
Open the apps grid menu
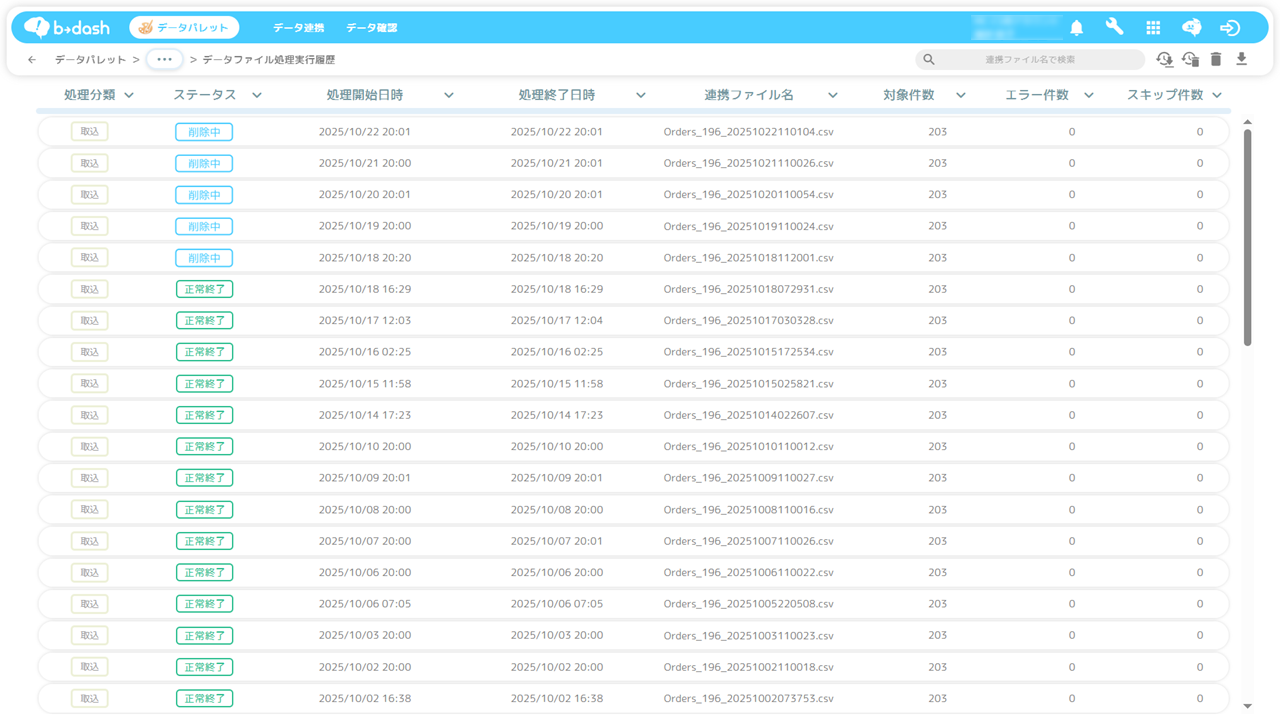1153,28
